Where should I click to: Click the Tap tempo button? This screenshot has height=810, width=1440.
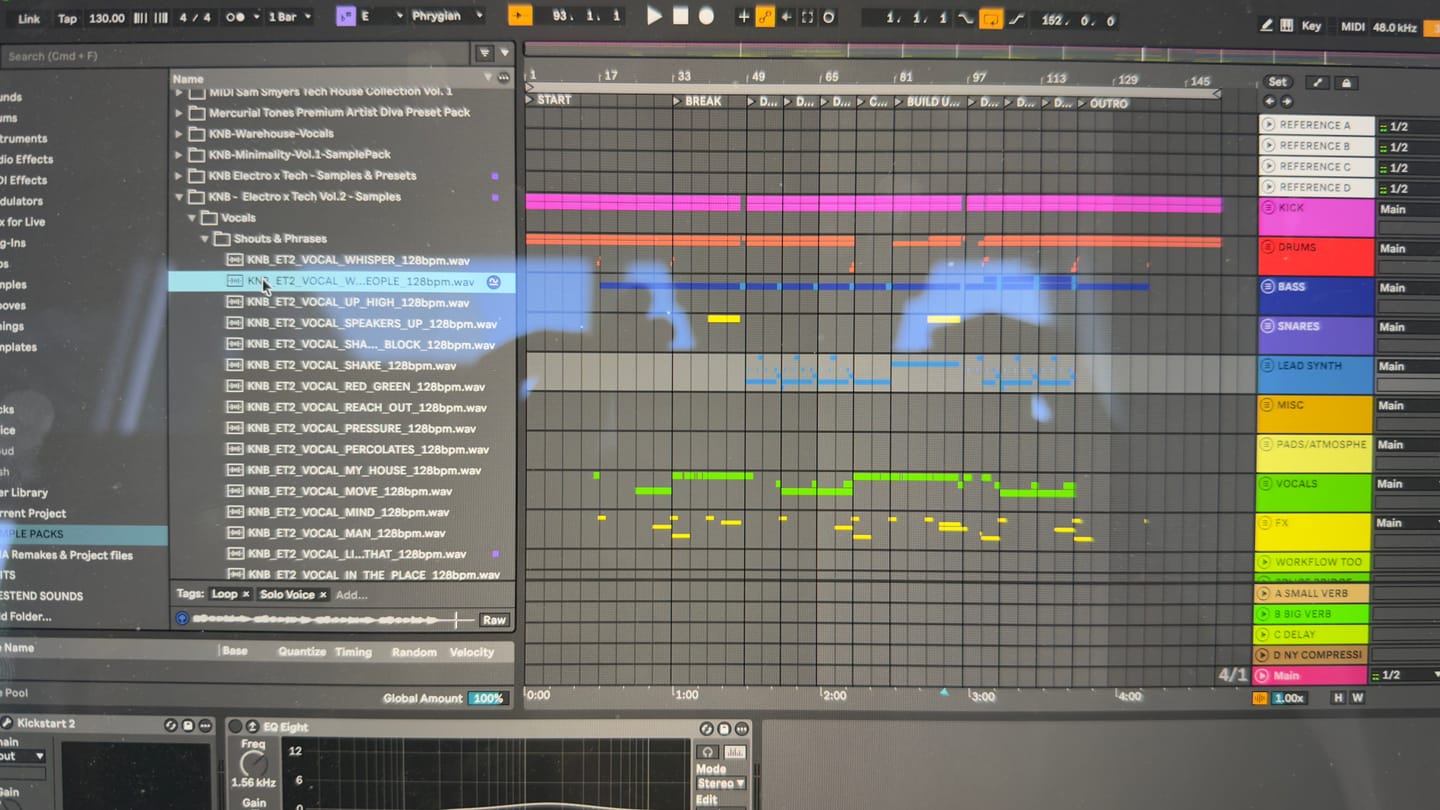67,18
